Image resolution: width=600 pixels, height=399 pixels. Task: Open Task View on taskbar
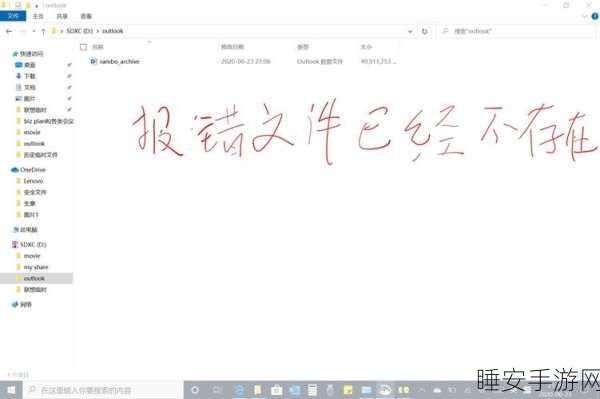tap(217, 390)
